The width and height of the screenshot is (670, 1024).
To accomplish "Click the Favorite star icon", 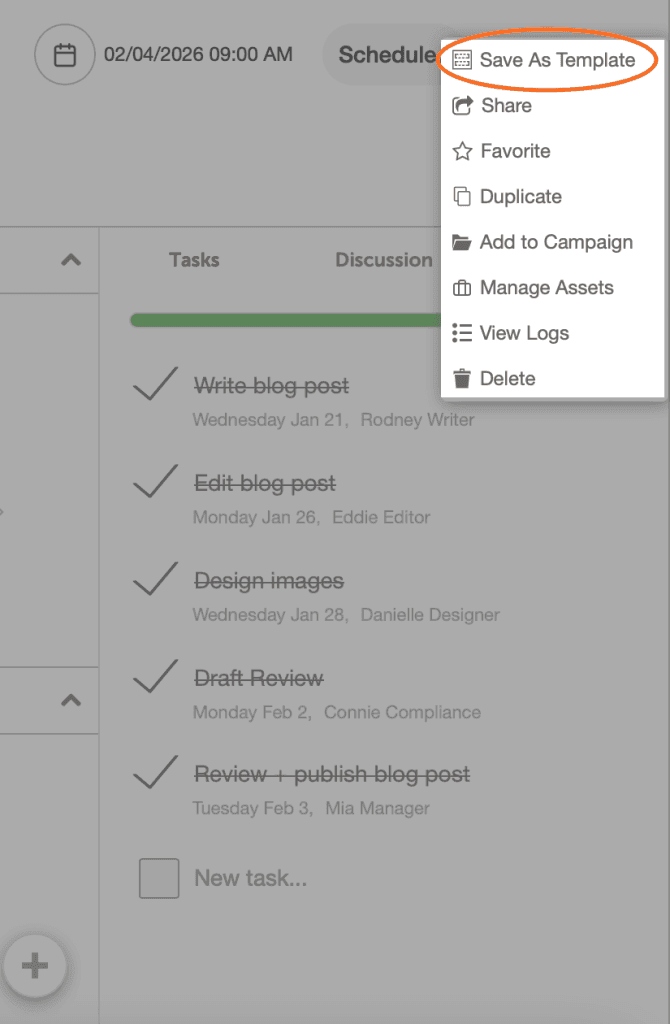I will (463, 151).
